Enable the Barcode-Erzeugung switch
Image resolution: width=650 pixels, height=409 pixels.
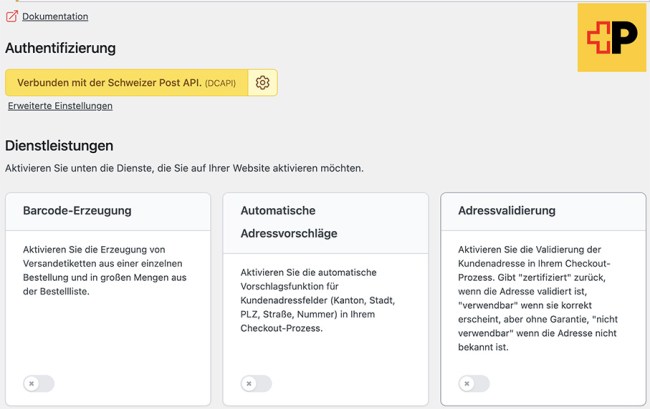point(39,383)
